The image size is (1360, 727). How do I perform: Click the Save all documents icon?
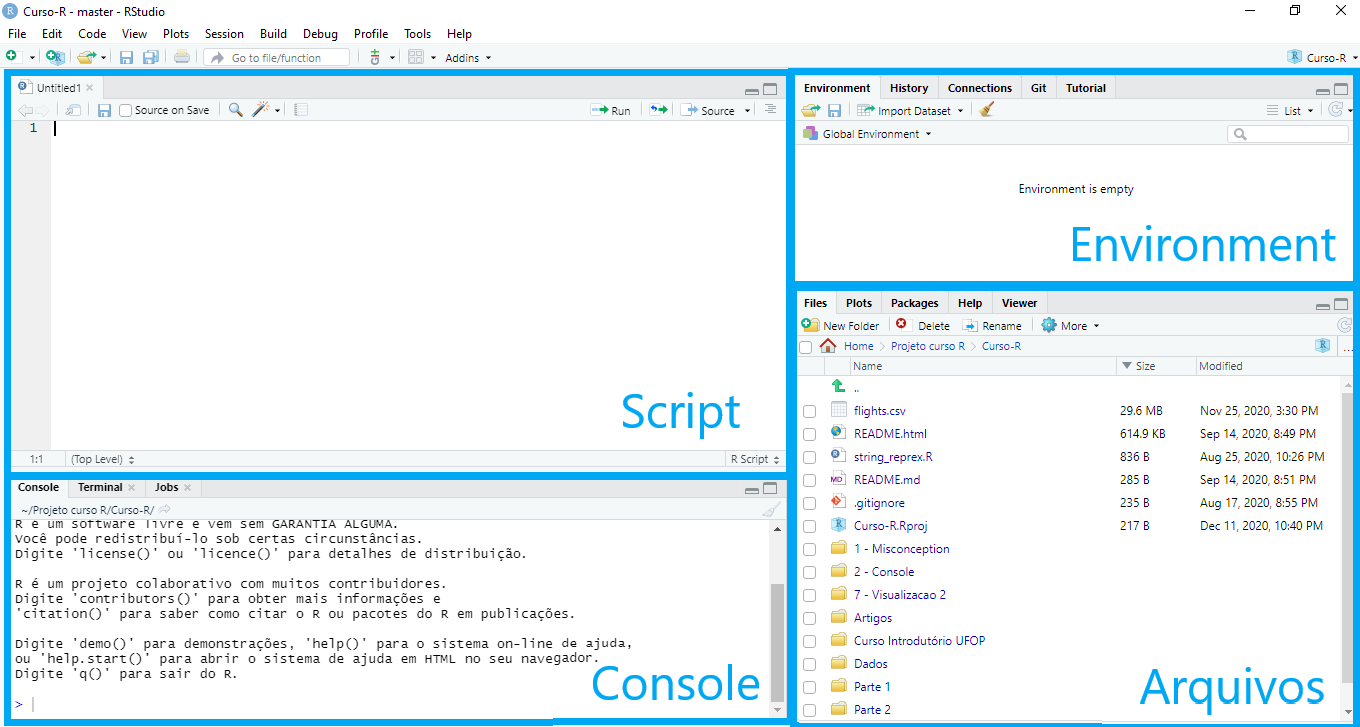click(x=150, y=57)
